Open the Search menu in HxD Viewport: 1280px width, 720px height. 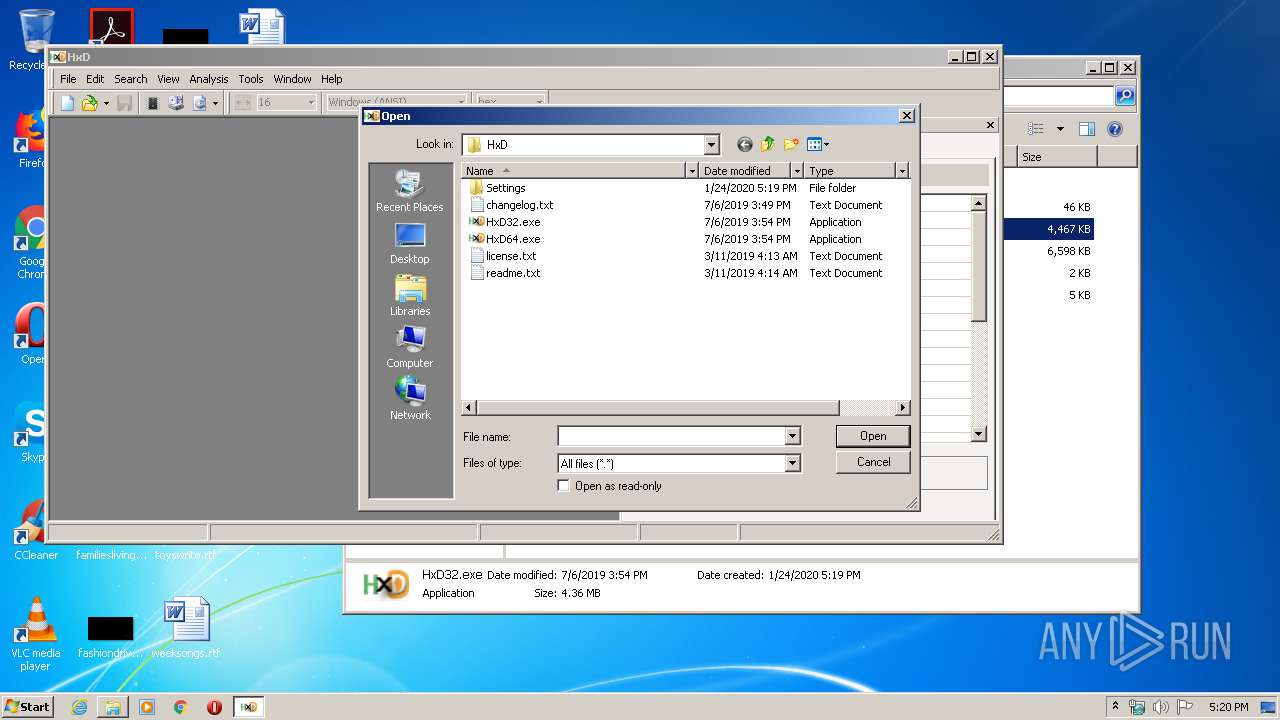pyautogui.click(x=131, y=79)
